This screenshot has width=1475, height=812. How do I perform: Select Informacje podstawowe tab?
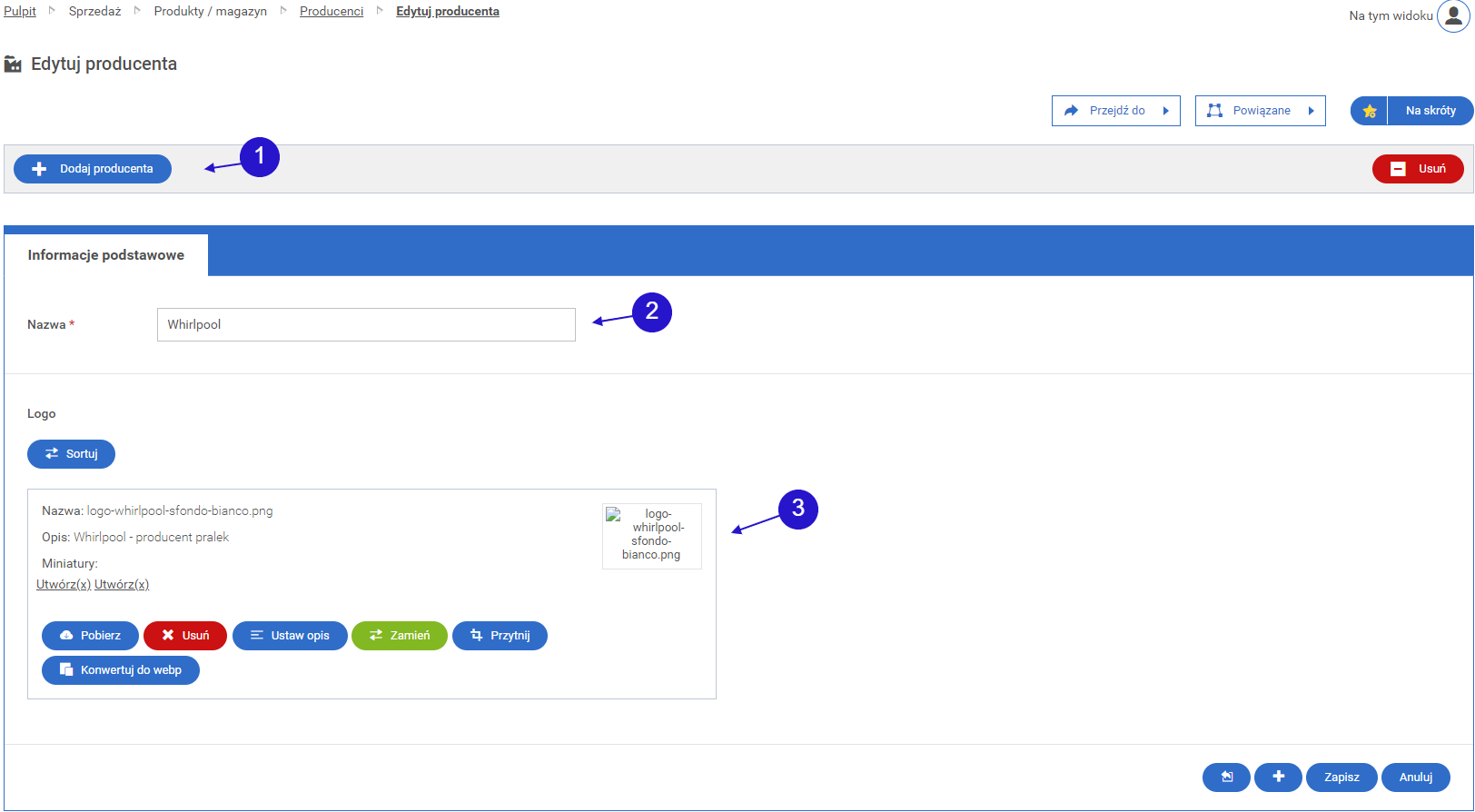106,255
